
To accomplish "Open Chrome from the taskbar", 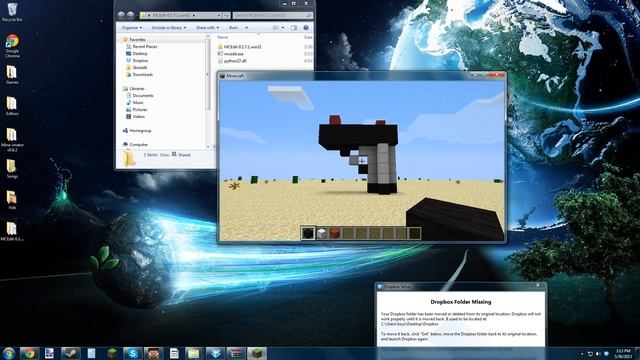I will (29, 353).
